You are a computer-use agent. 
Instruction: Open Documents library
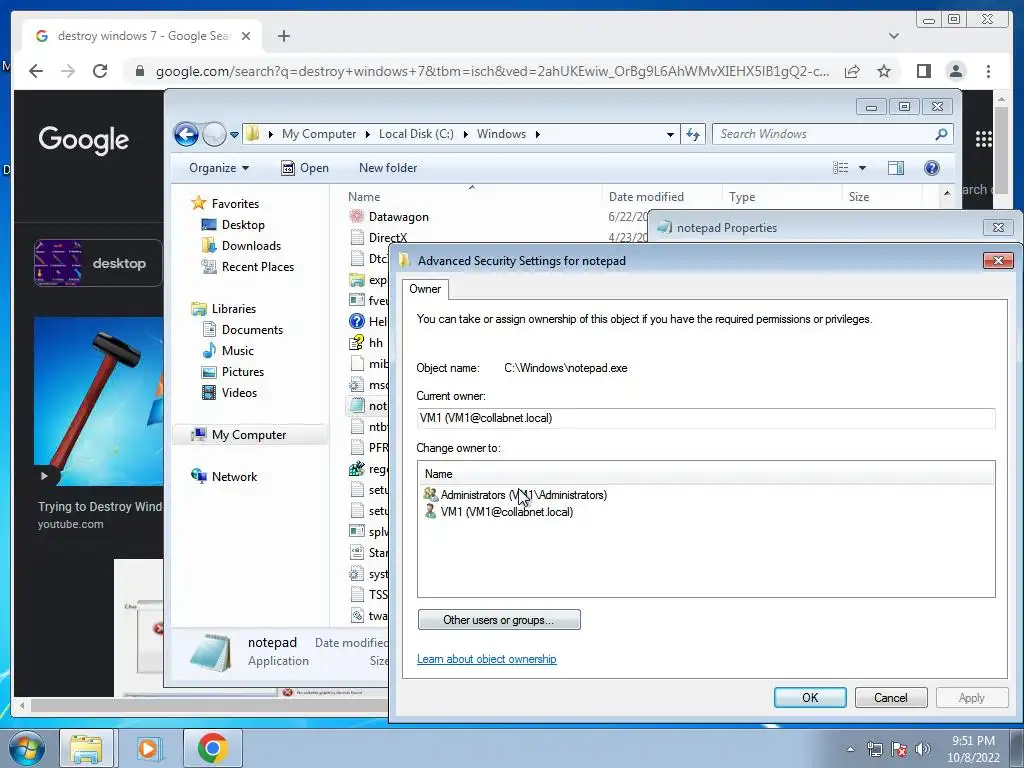click(252, 330)
